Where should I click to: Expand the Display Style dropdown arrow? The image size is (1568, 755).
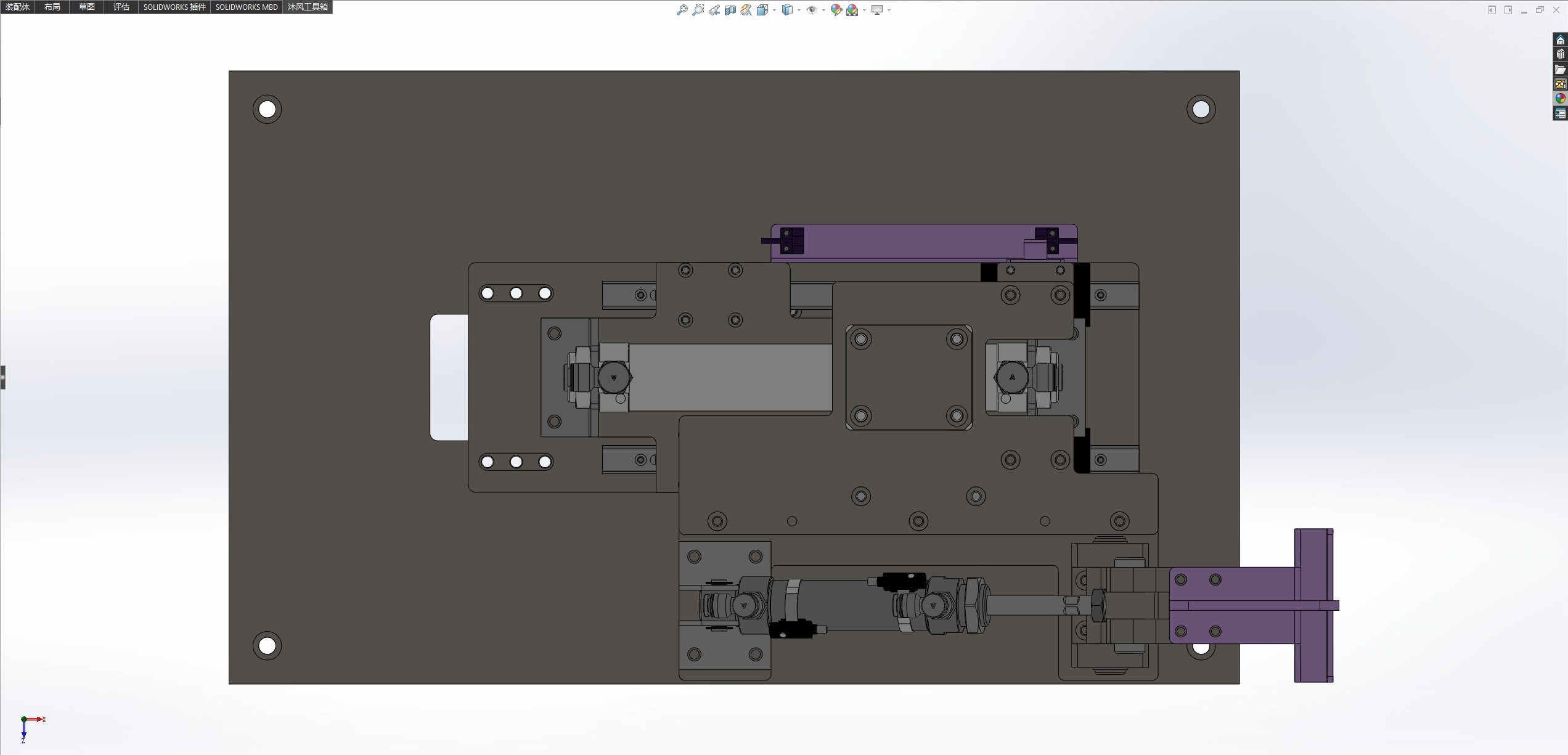pyautogui.click(x=799, y=10)
